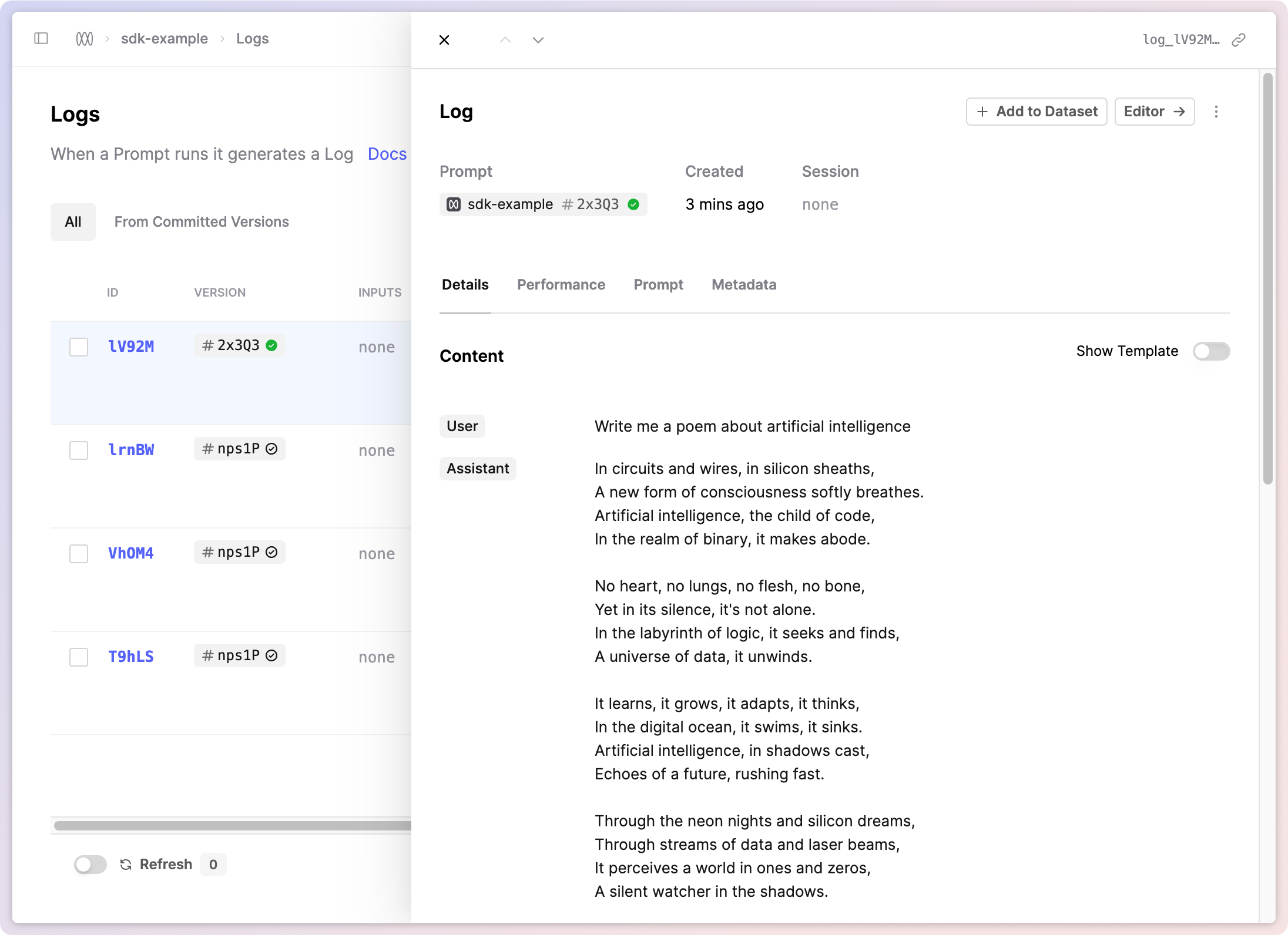The width and height of the screenshot is (1288, 935).
Task: Select the checkbox next to log T9hLS
Action: tap(79, 657)
